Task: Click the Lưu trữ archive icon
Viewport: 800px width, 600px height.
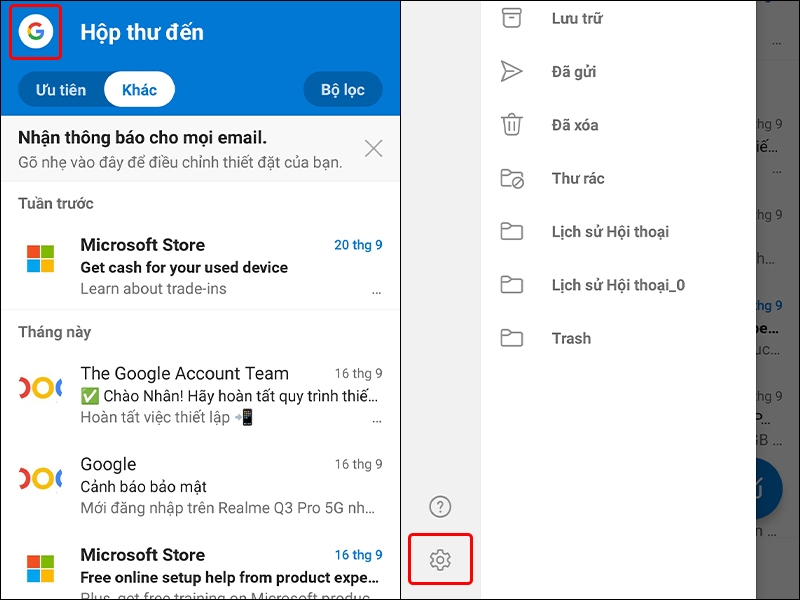Action: click(511, 18)
